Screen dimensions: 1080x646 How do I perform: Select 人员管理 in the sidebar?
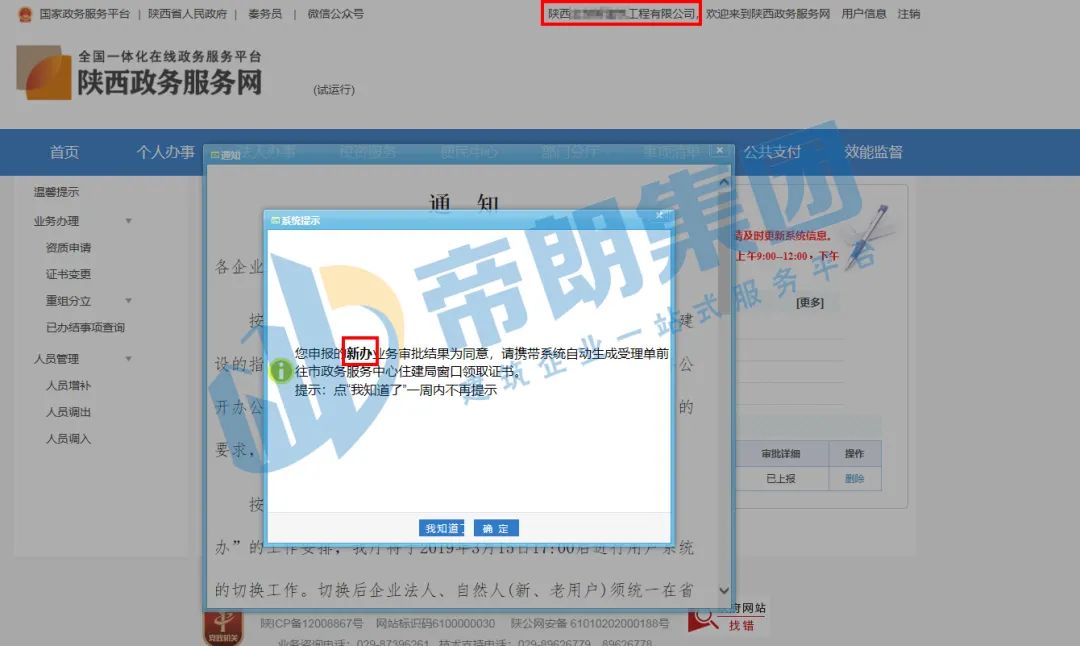pos(56,359)
